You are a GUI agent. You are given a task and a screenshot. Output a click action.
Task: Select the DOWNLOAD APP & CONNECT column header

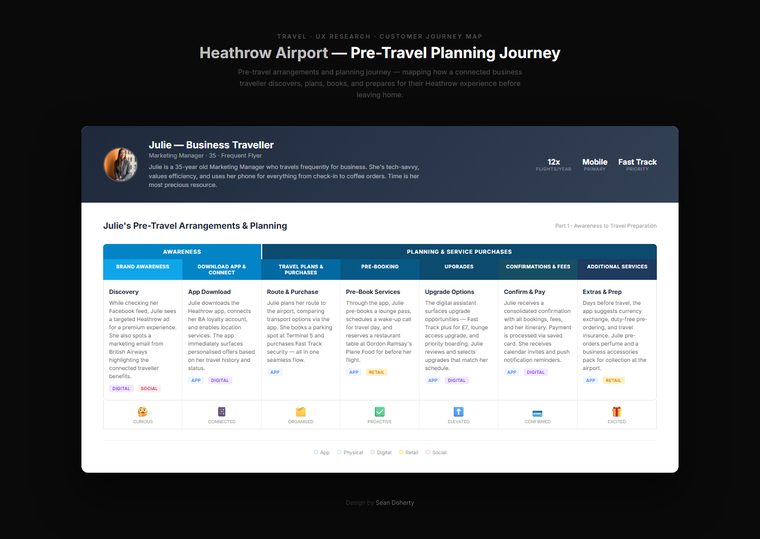tap(222, 270)
